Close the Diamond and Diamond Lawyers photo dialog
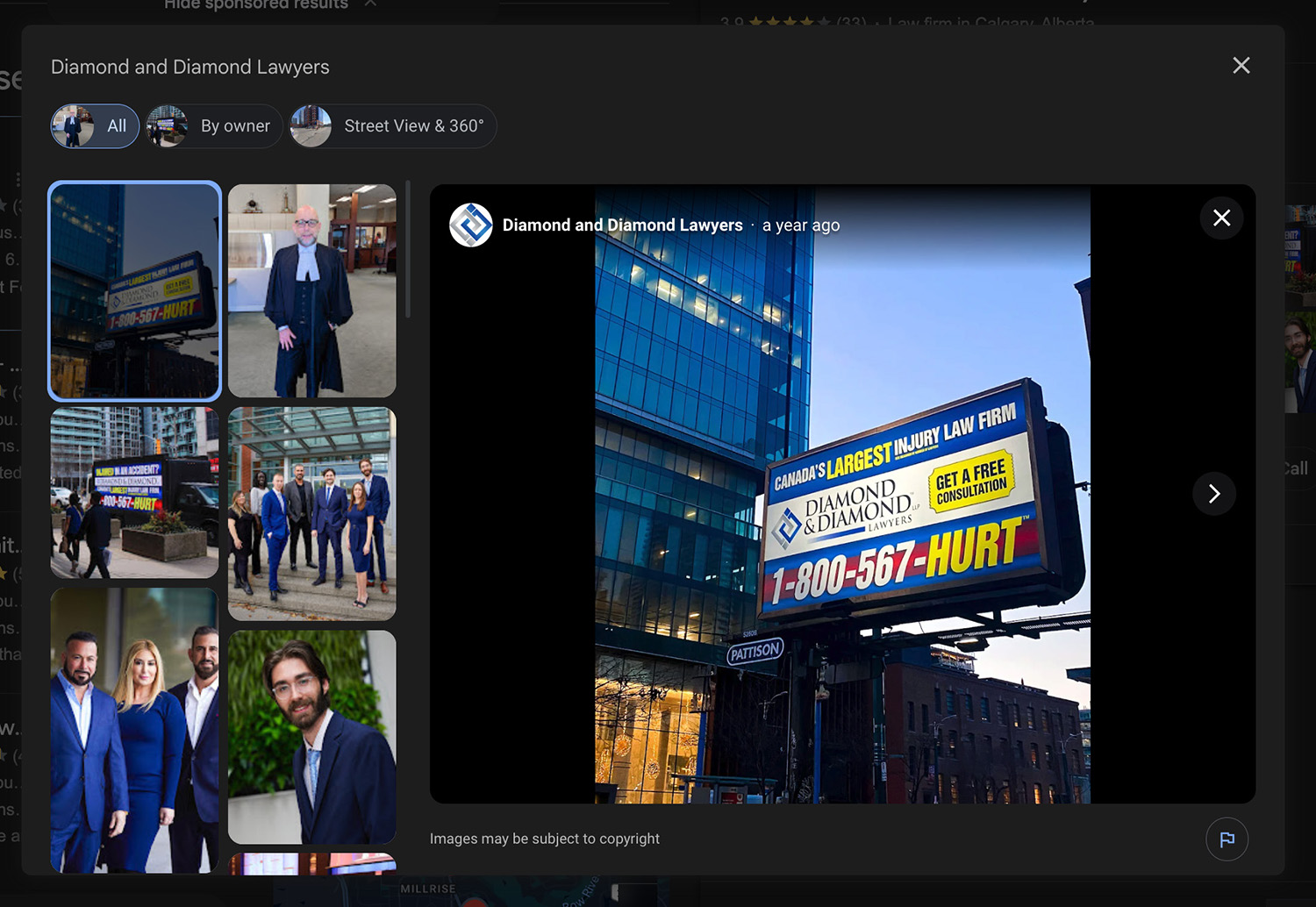Screen dimensions: 1316x907 point(1241,66)
